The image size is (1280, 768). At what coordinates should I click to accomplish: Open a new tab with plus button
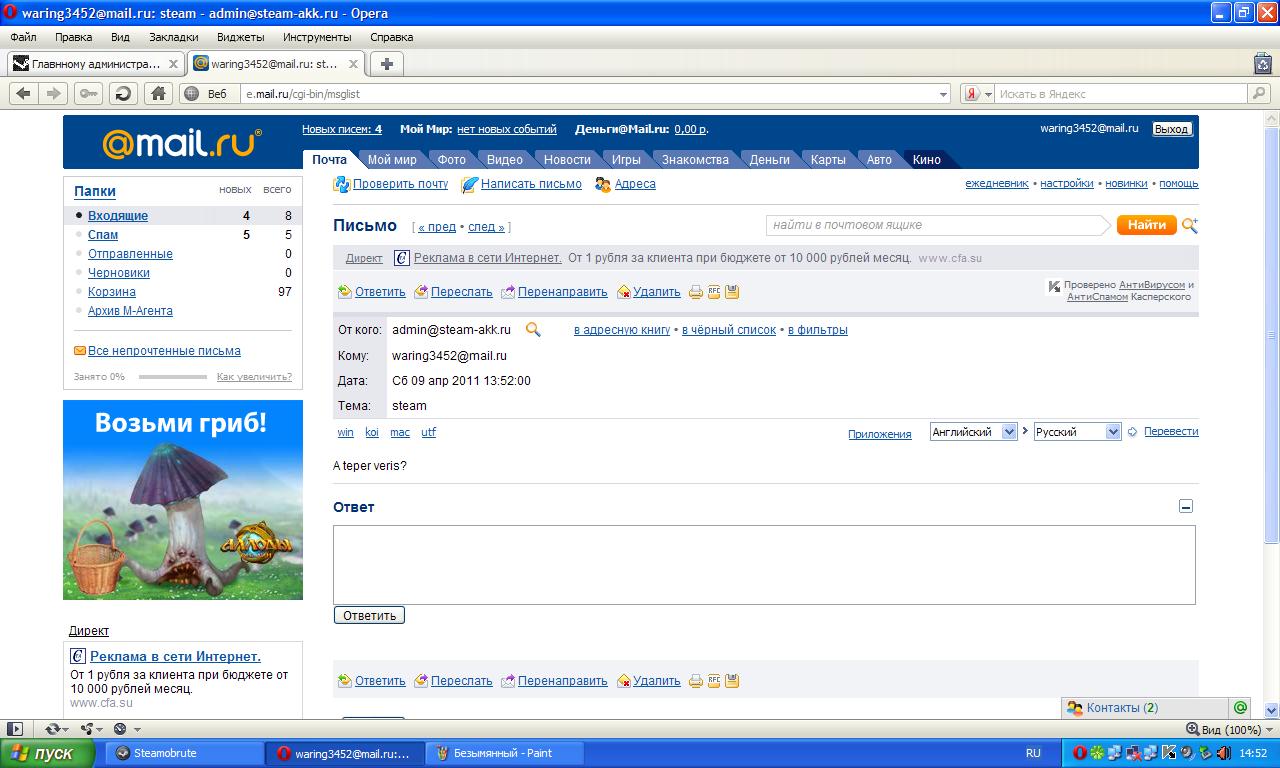pyautogui.click(x=386, y=64)
